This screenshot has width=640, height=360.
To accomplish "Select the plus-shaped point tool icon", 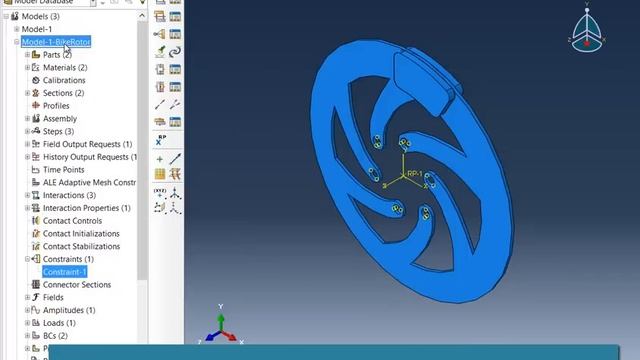I will 160,159.
